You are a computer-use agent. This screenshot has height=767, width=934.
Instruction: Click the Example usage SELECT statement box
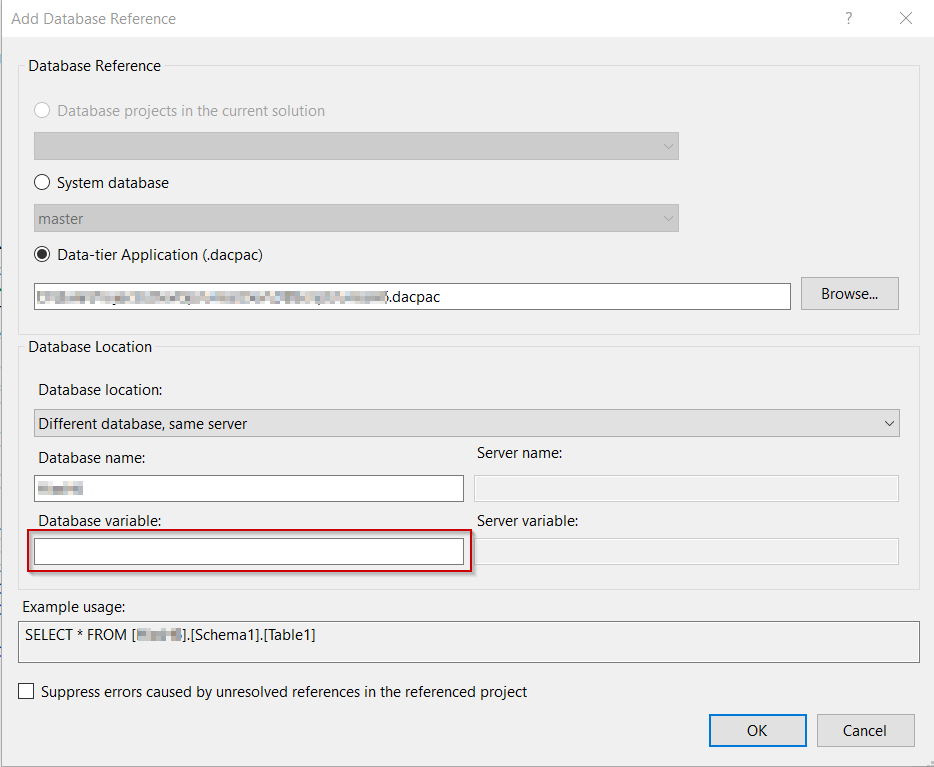468,642
